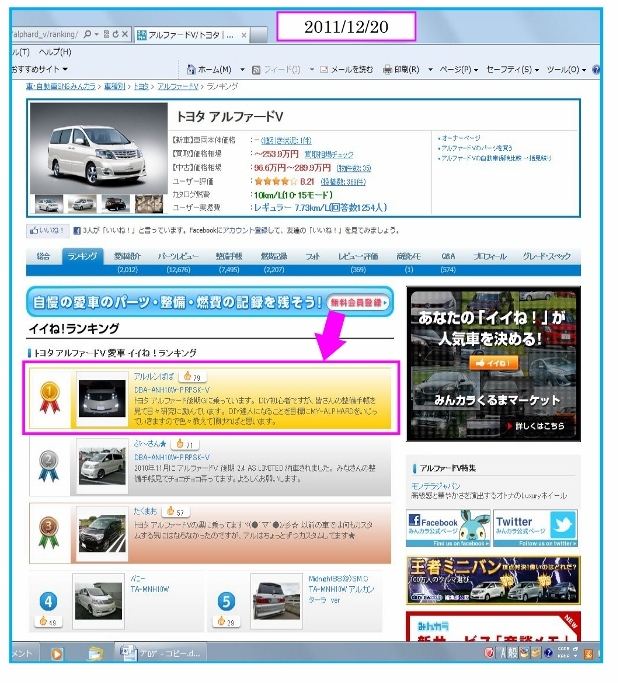Click the orange イイね! button in the side ad
This screenshot has height=684, width=618.
[494, 363]
